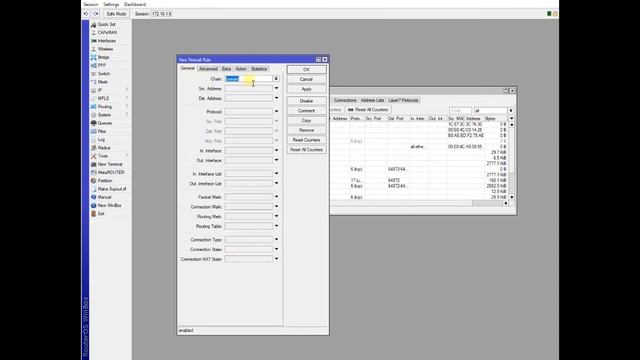Click the Disable button
640x360 pixels.
306,101
